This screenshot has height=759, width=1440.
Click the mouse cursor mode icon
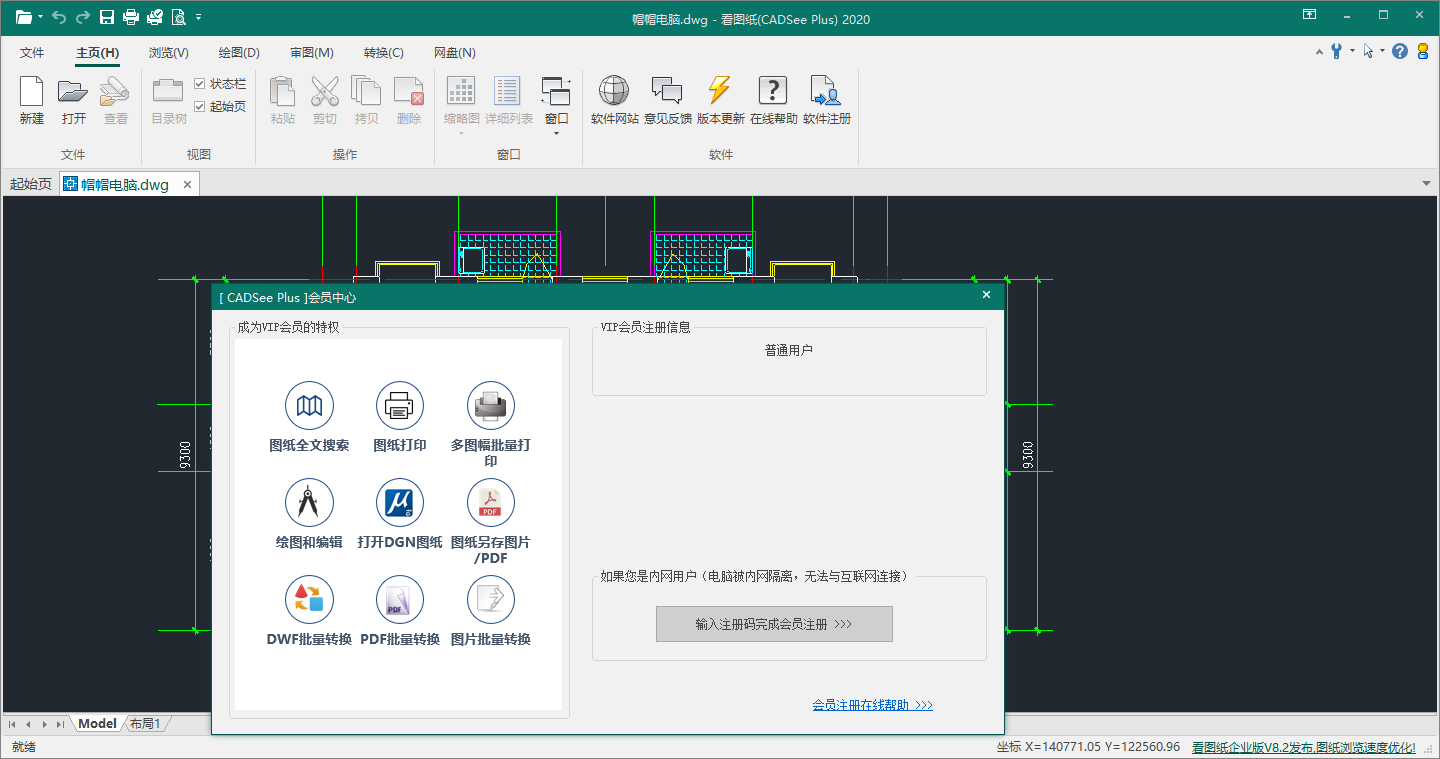click(1368, 51)
